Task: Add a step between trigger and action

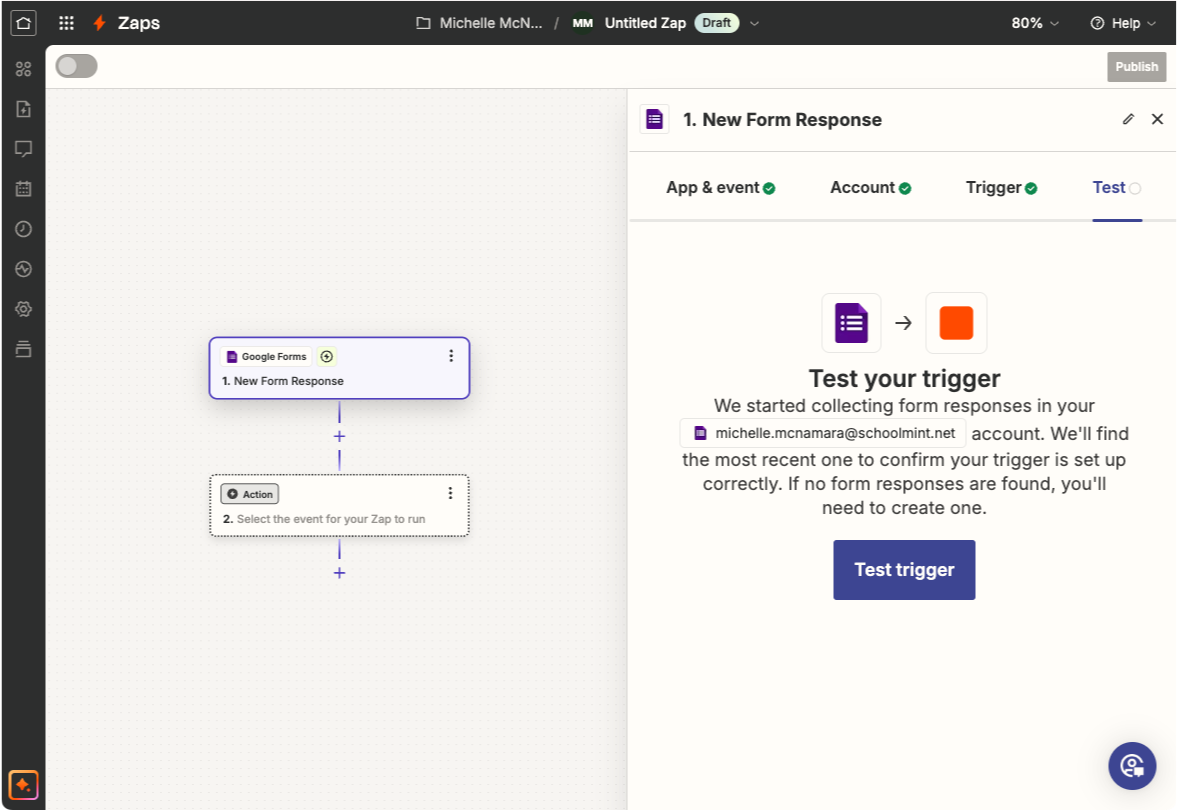Action: click(339, 436)
